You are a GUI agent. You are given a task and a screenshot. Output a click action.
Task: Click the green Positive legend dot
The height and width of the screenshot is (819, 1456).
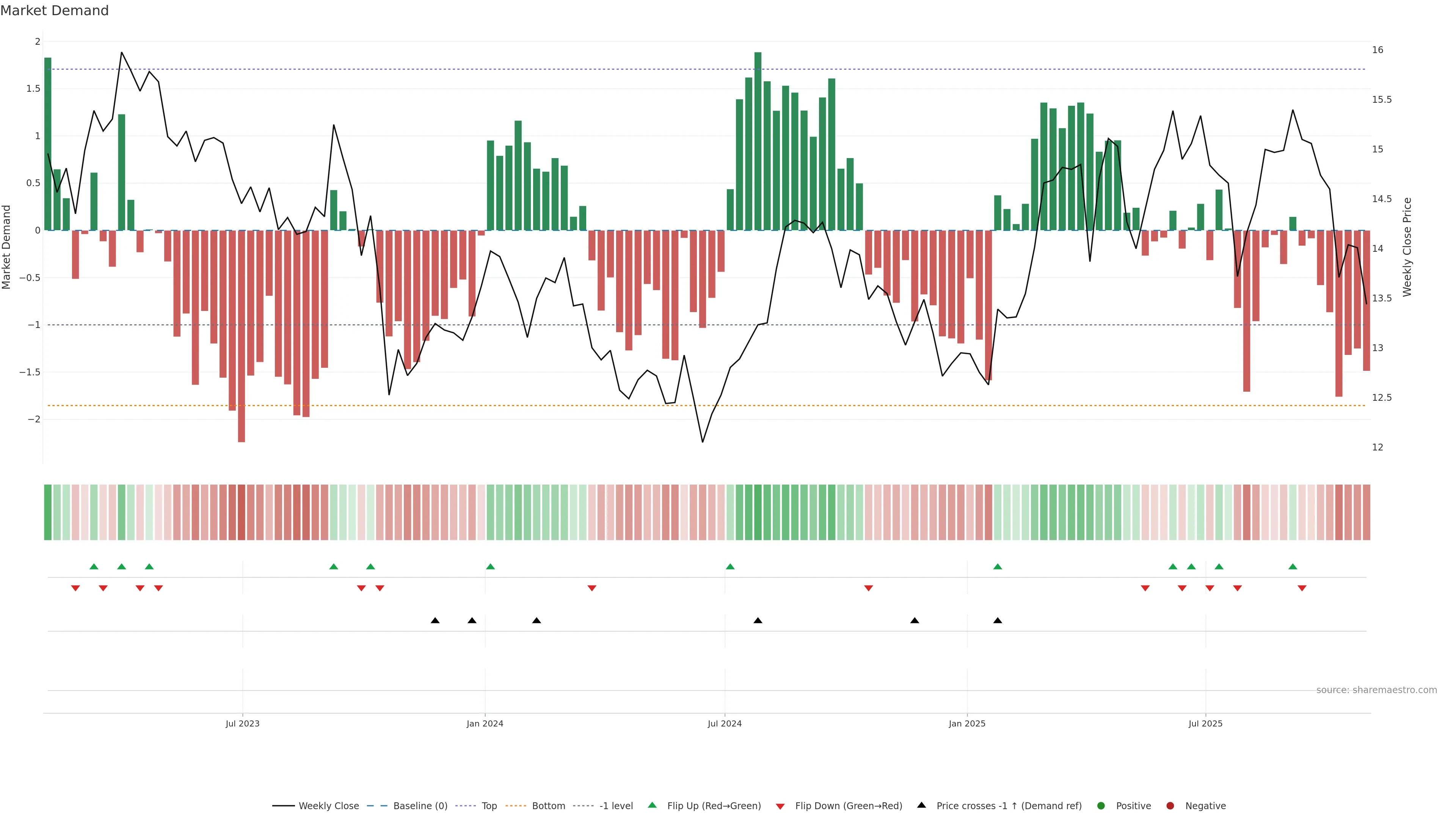pos(1100,806)
